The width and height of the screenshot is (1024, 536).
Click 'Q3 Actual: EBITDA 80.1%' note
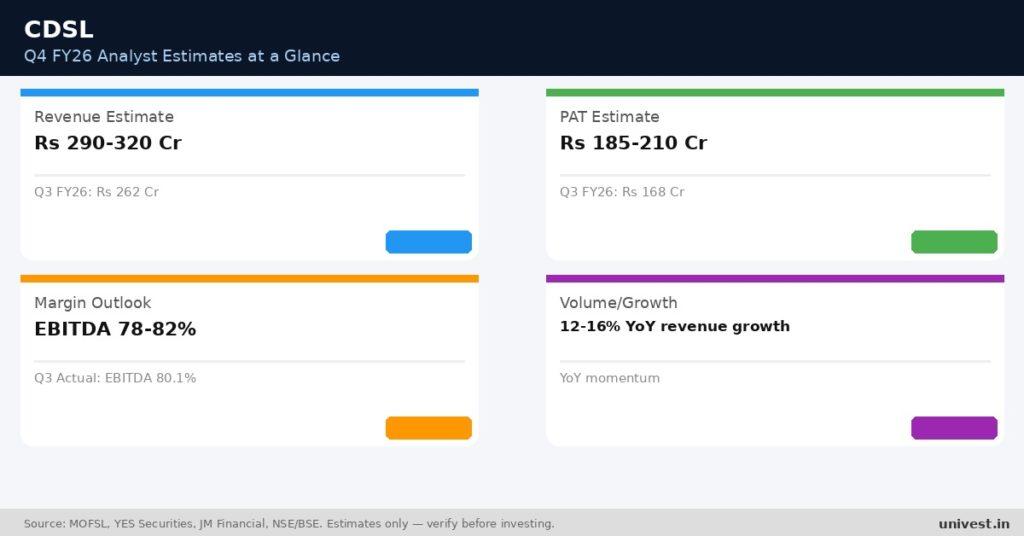point(115,378)
